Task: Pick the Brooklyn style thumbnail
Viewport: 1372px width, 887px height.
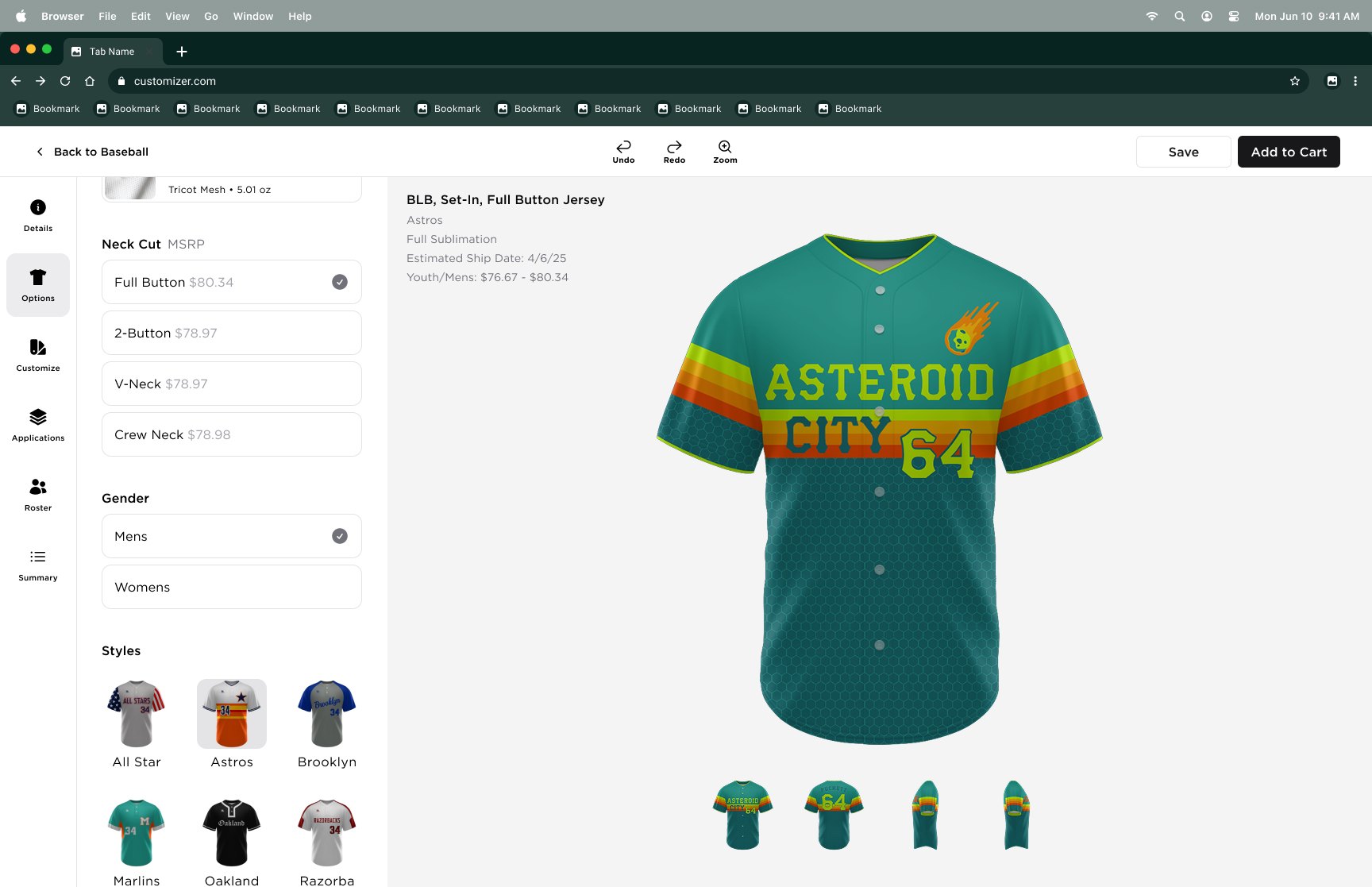Action: (327, 714)
